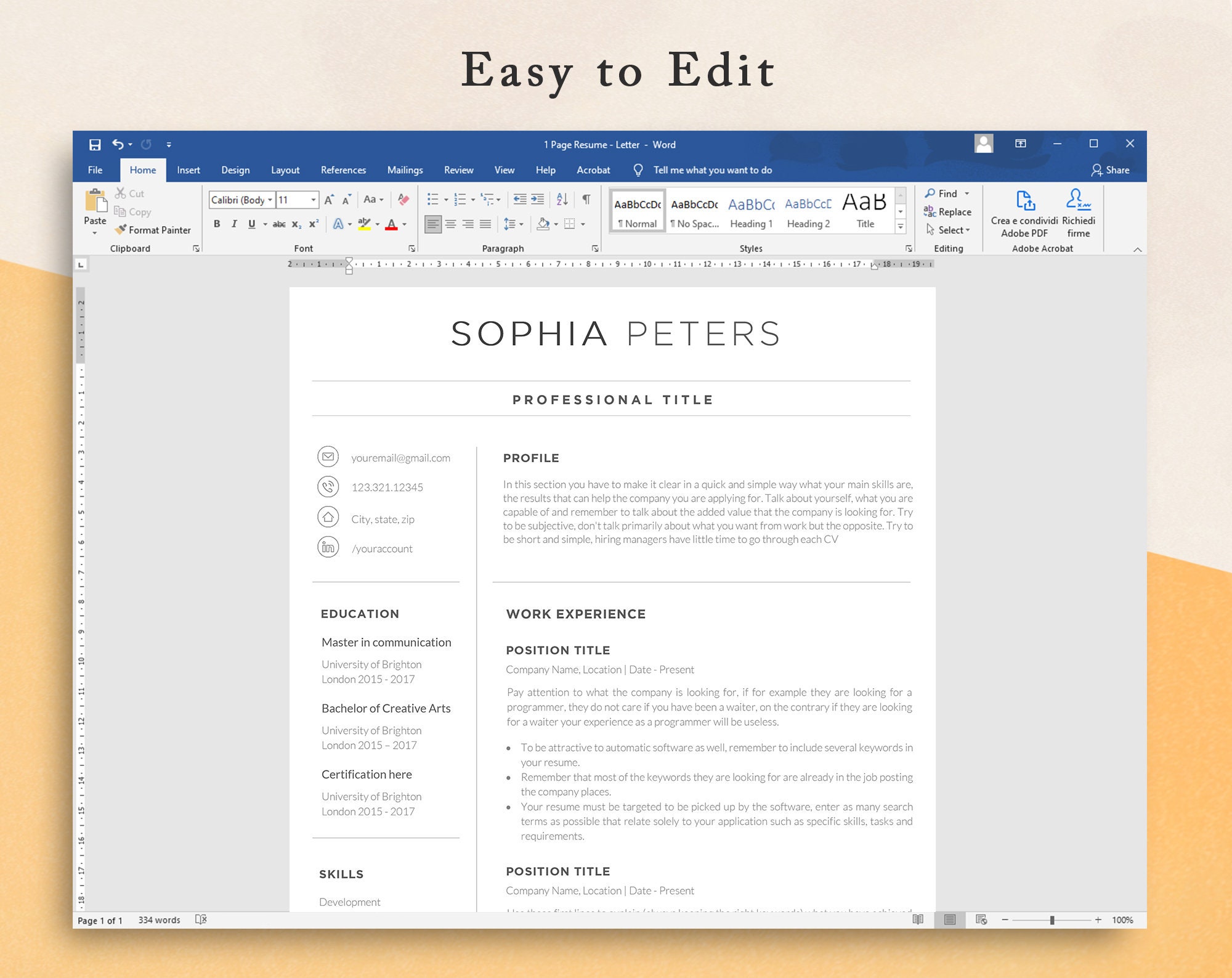Switch to Read Mode via status bar icon
This screenshot has height=978, width=1232.
(x=918, y=920)
